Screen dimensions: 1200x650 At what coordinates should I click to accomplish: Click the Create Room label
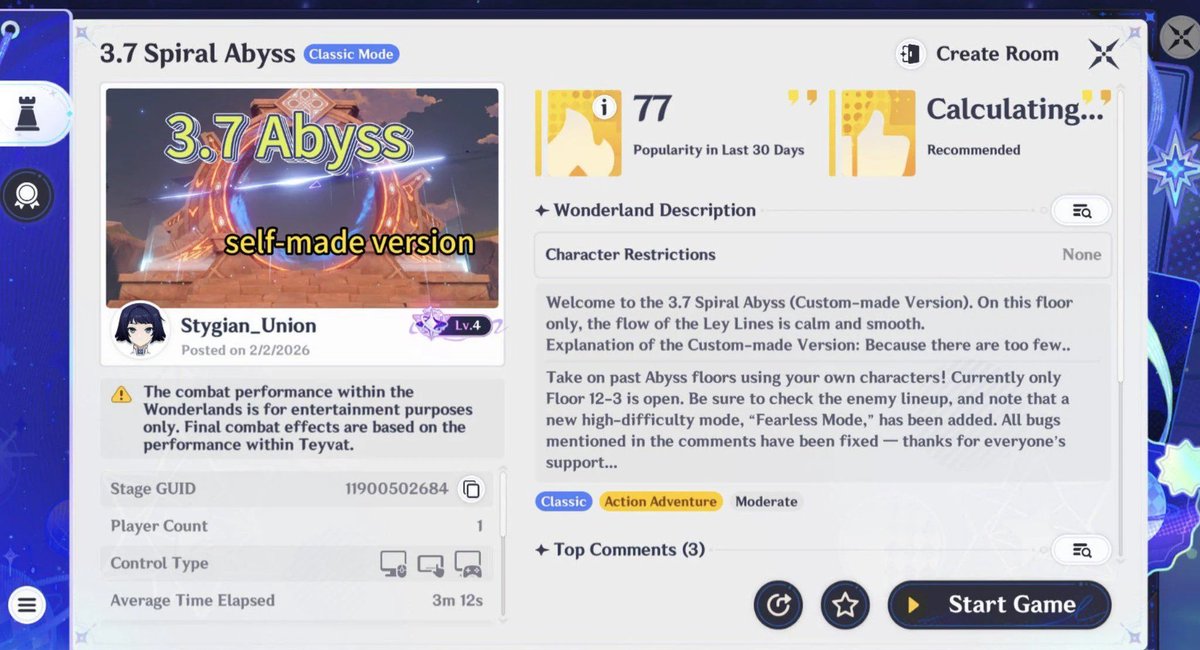pos(997,54)
